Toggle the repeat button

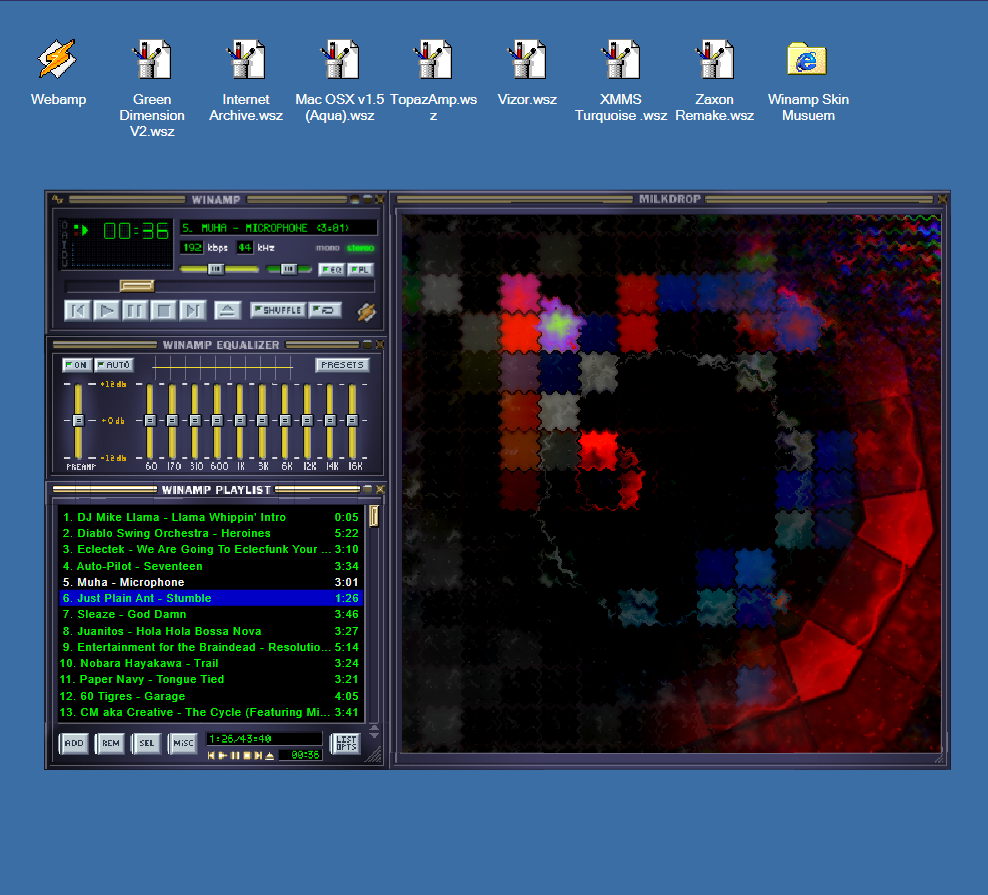point(325,310)
